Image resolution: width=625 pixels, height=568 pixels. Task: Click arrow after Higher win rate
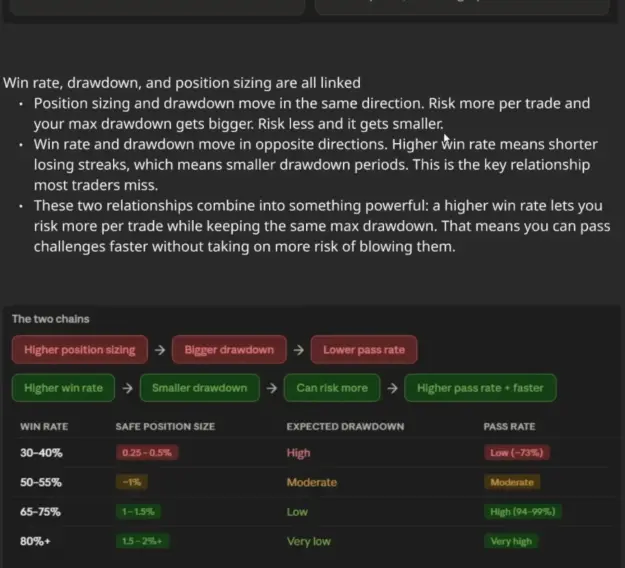[x=127, y=388]
